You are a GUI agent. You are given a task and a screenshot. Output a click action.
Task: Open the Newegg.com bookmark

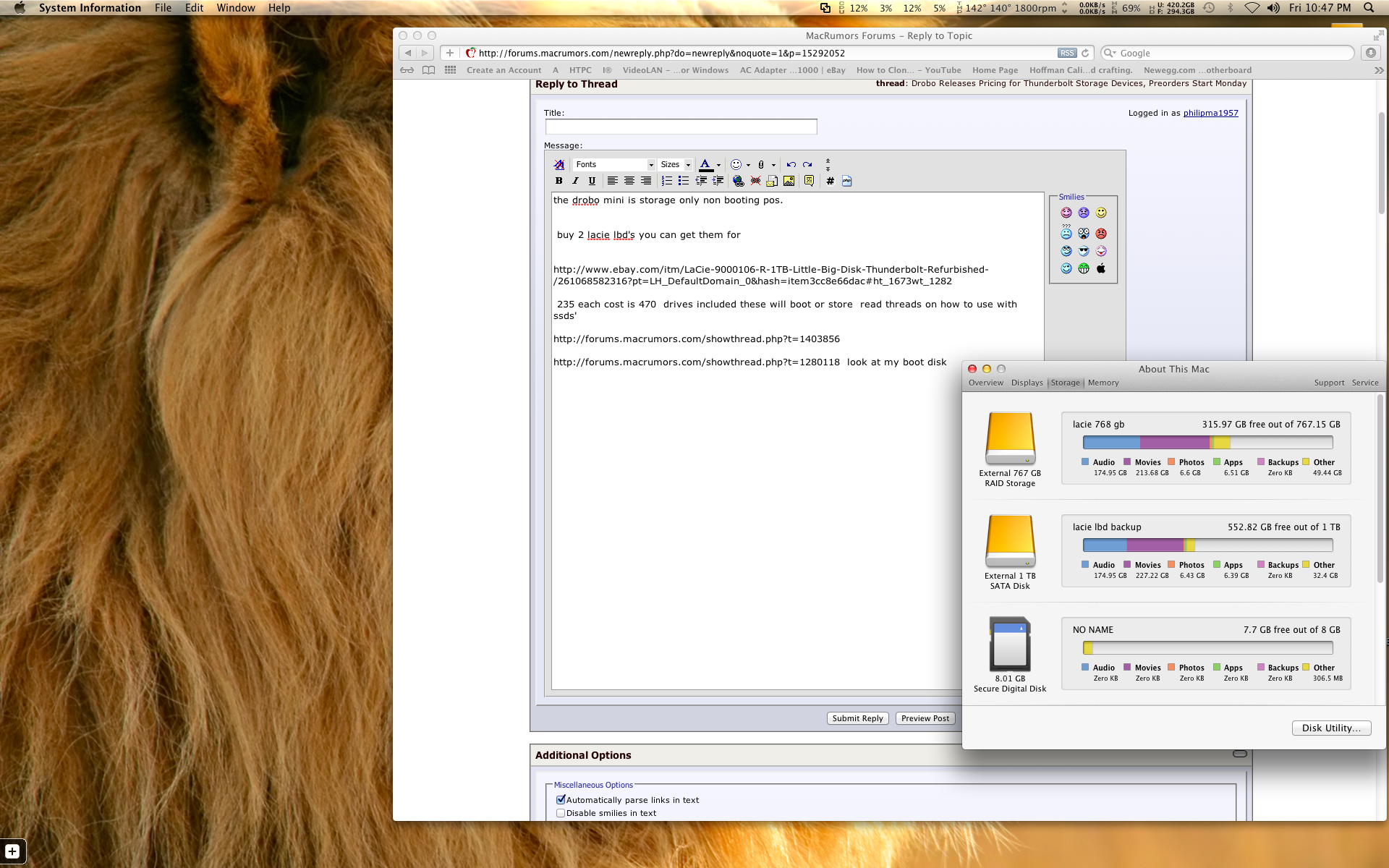click(x=1197, y=70)
